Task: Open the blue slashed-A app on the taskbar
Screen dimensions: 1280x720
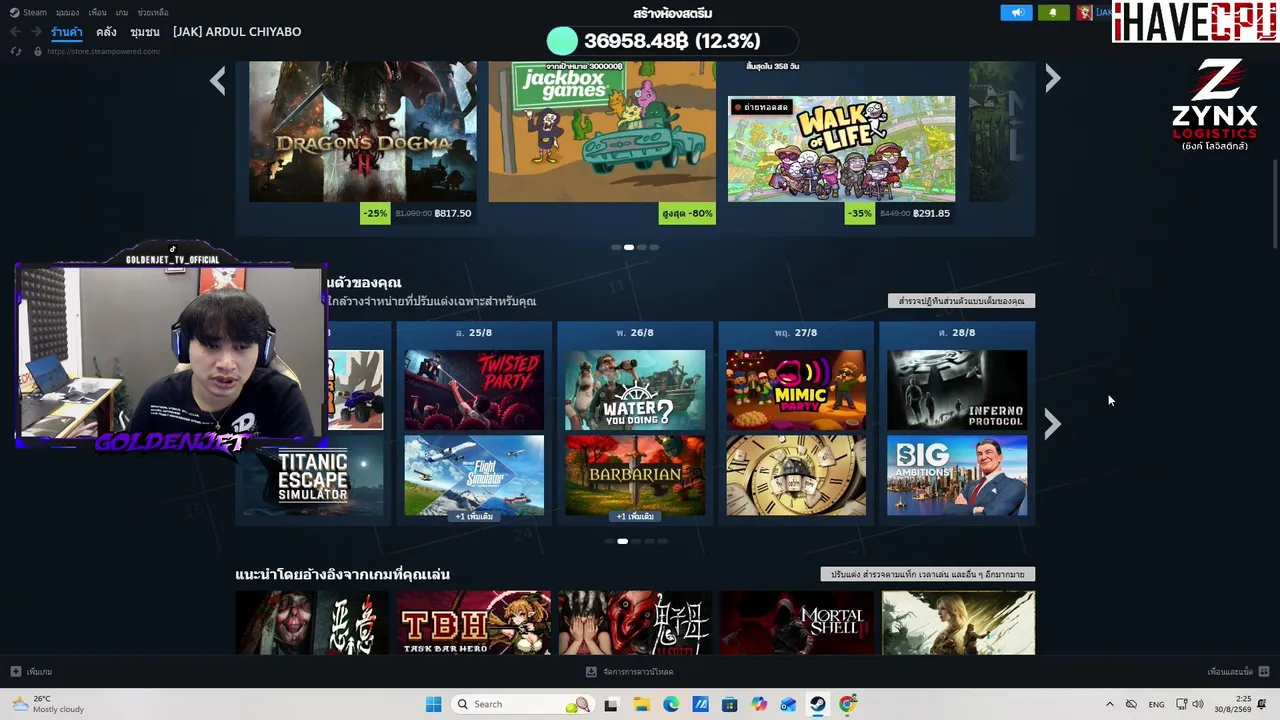Action: pyautogui.click(x=700, y=704)
